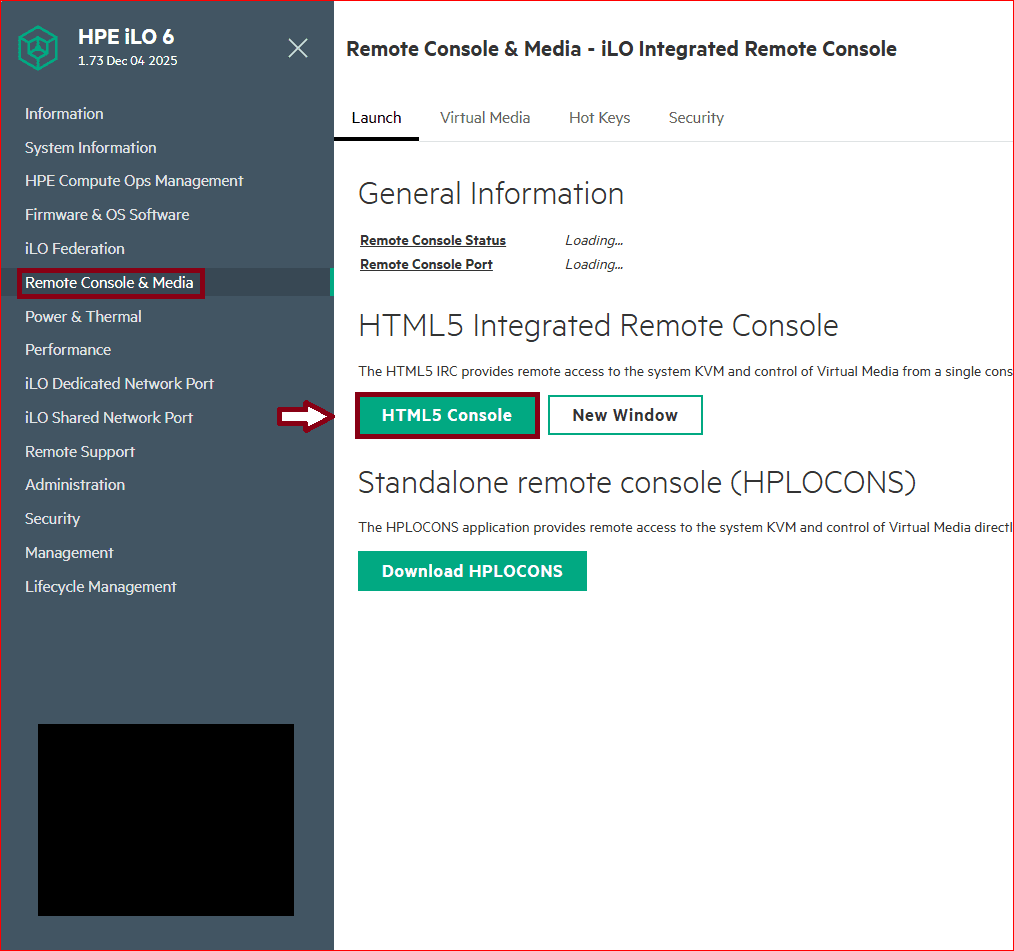1014x951 pixels.
Task: Go to System Information menu item
Action: 90,148
